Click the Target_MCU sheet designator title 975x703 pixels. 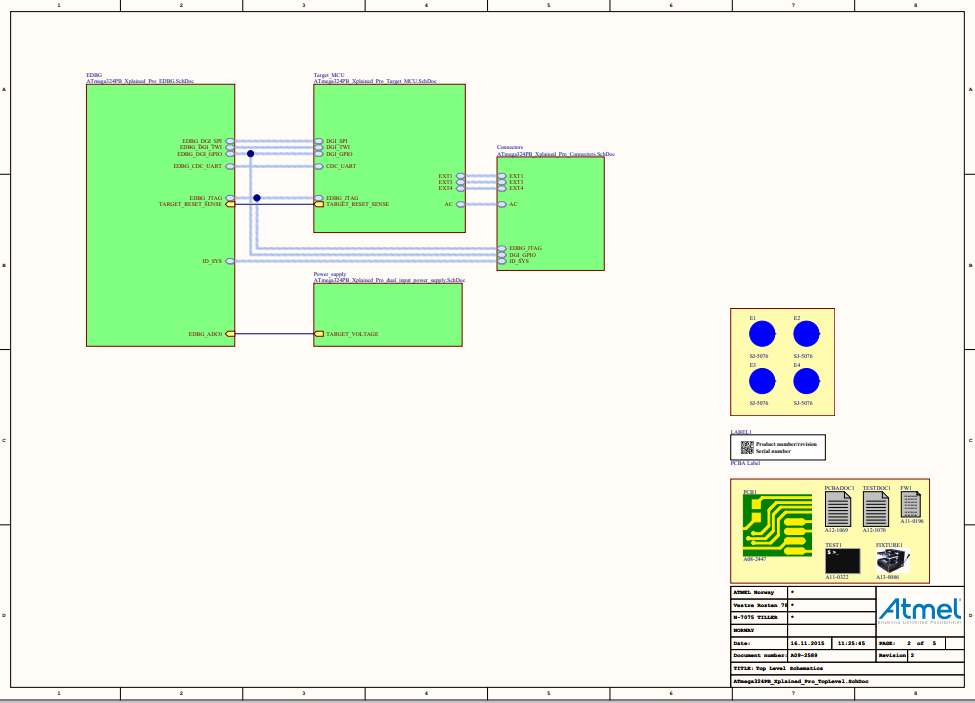tap(329, 75)
